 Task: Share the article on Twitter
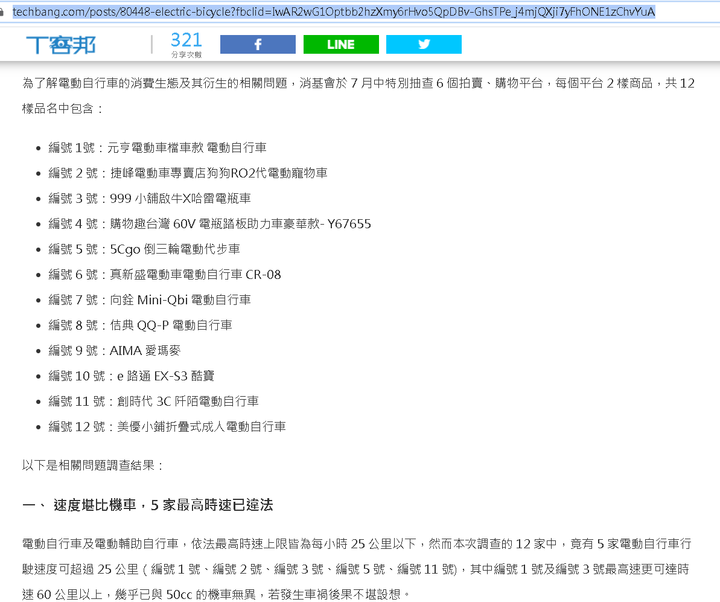(424, 45)
